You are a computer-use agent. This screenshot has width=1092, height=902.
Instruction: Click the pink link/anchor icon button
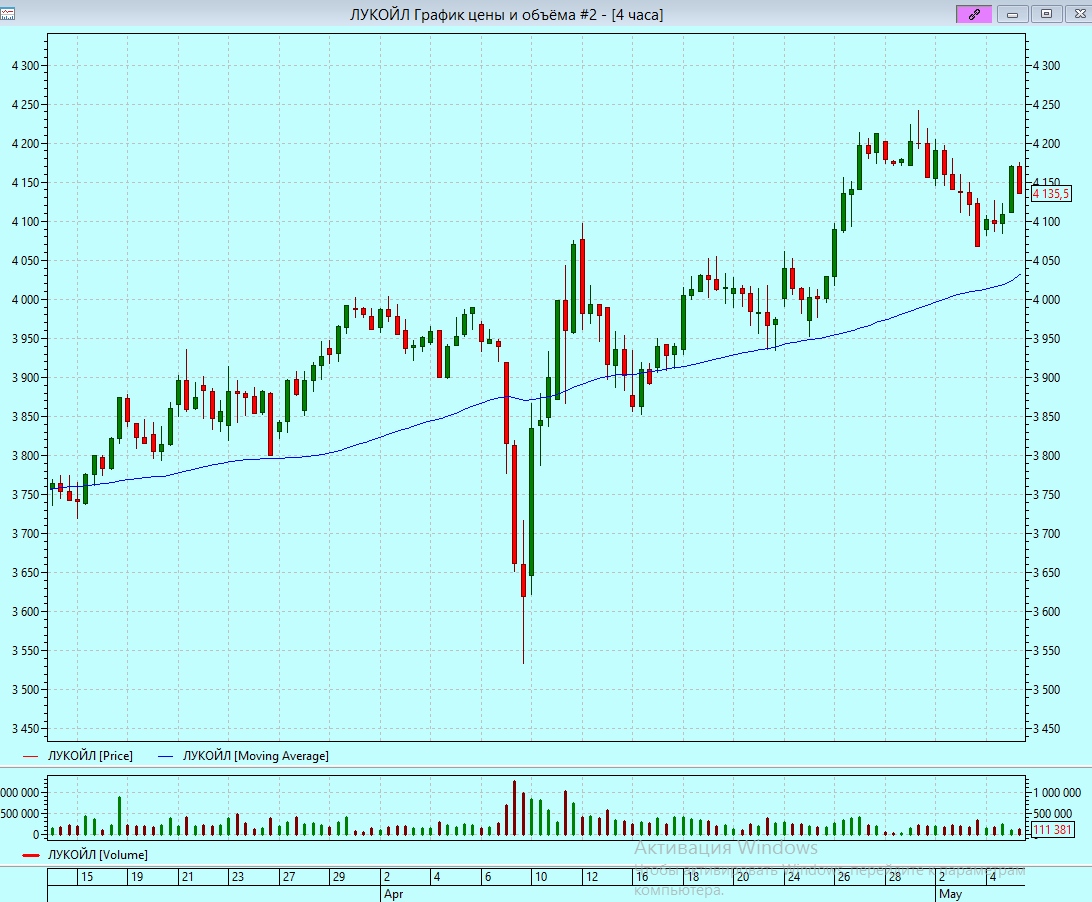[974, 13]
